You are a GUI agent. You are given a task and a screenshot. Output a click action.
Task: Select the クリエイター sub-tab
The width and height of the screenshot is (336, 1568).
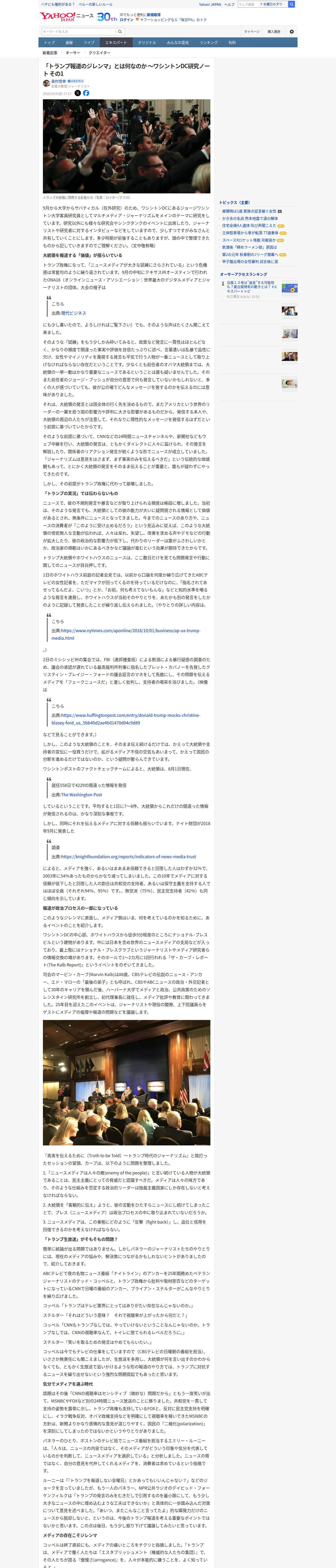100,53
